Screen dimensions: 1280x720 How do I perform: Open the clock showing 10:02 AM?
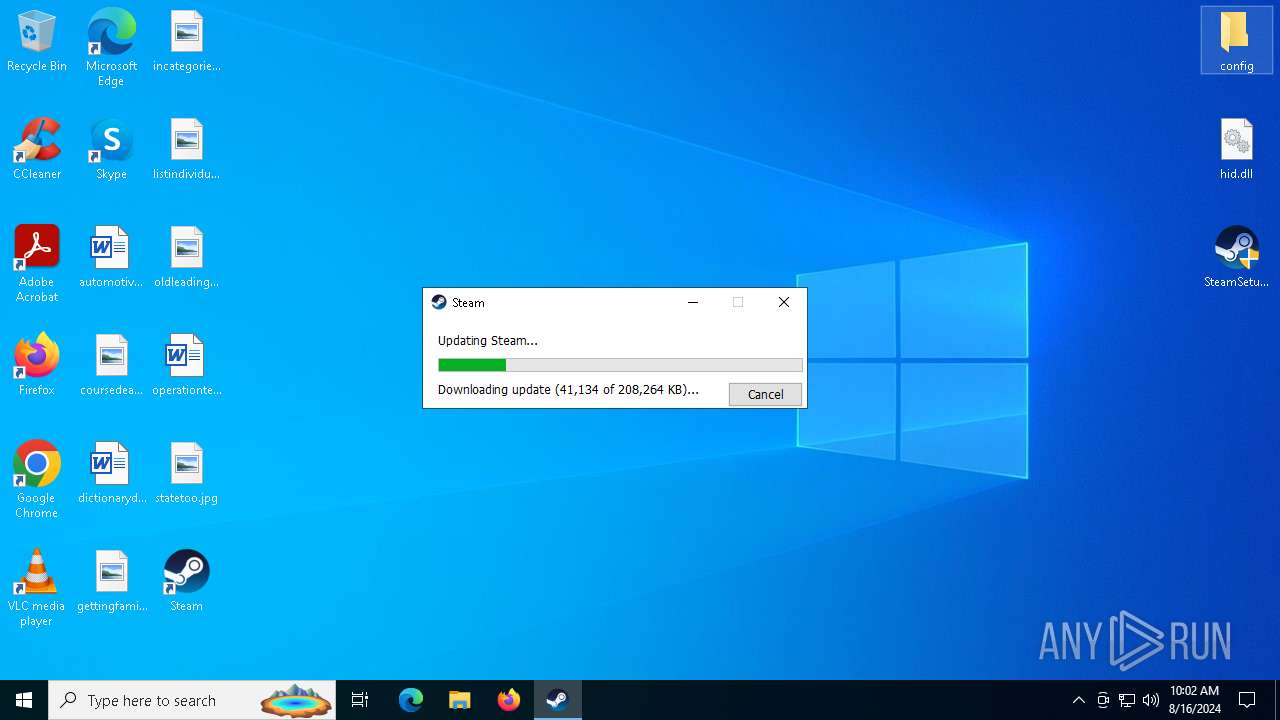(x=1194, y=700)
